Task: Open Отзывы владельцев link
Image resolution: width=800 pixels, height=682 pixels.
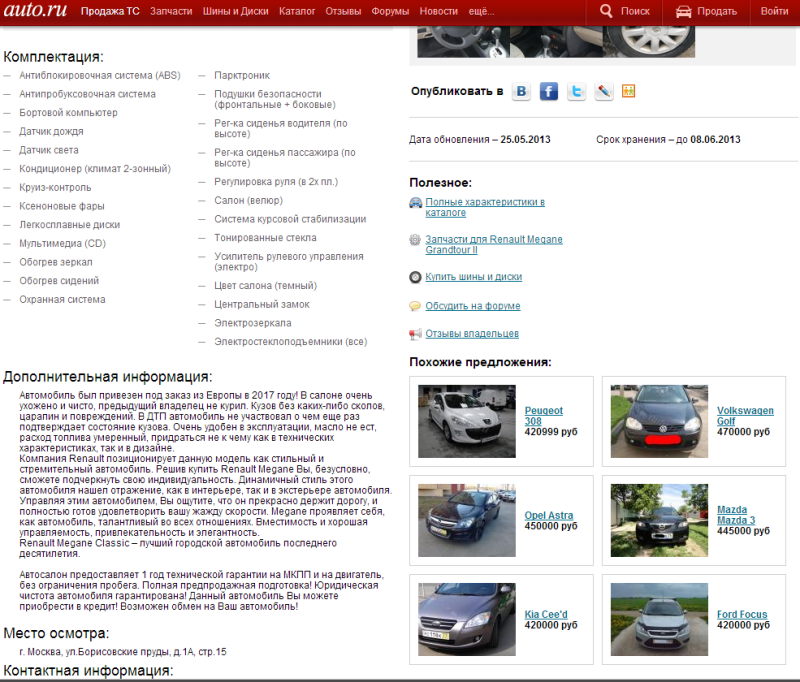Action: [x=472, y=334]
